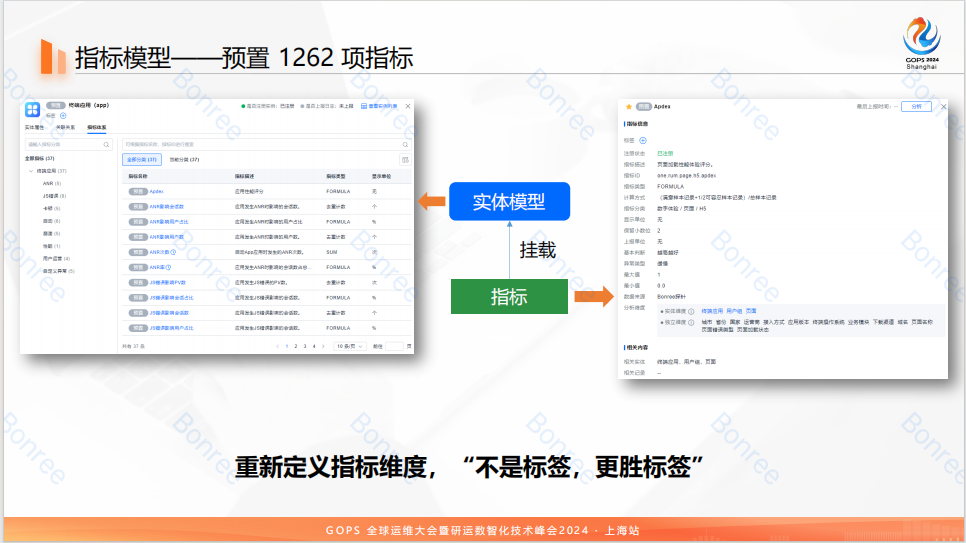Select the 用户运营 (4) tree item
Screen dimensions: 966x543
click(56, 259)
